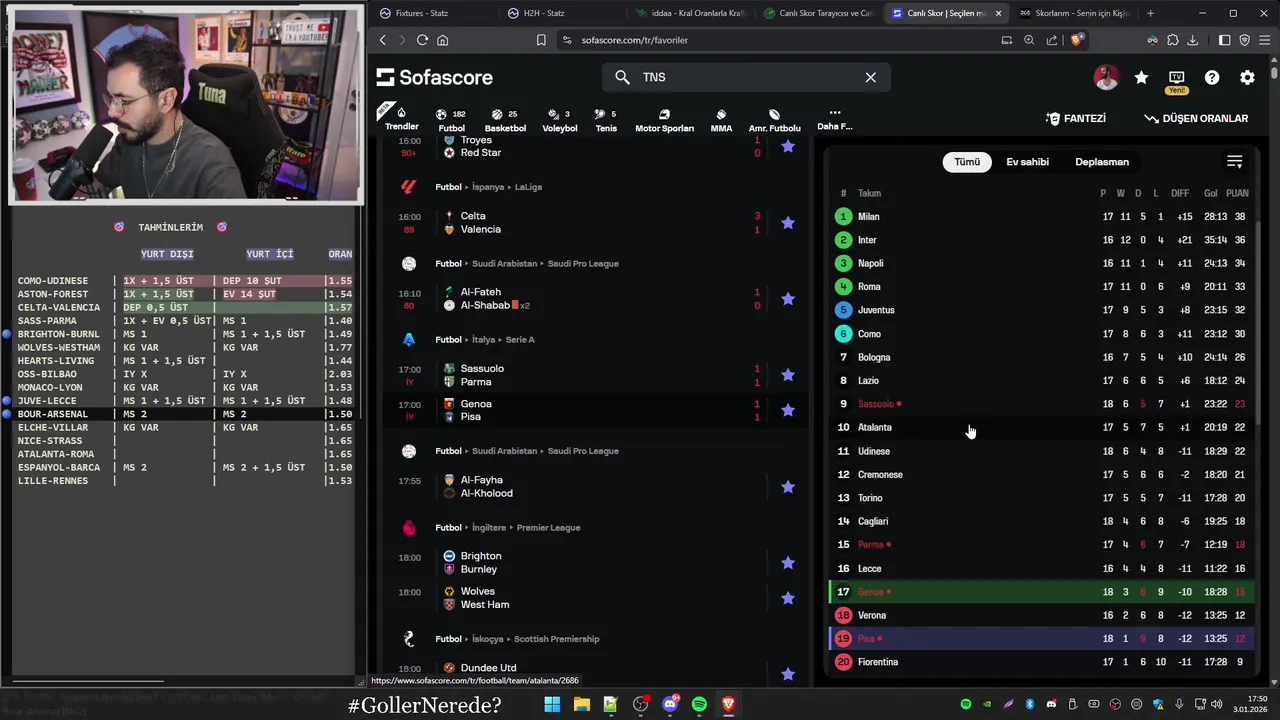The height and width of the screenshot is (720, 1280).
Task: Open the Sofascore logo home link
Action: tap(435, 77)
